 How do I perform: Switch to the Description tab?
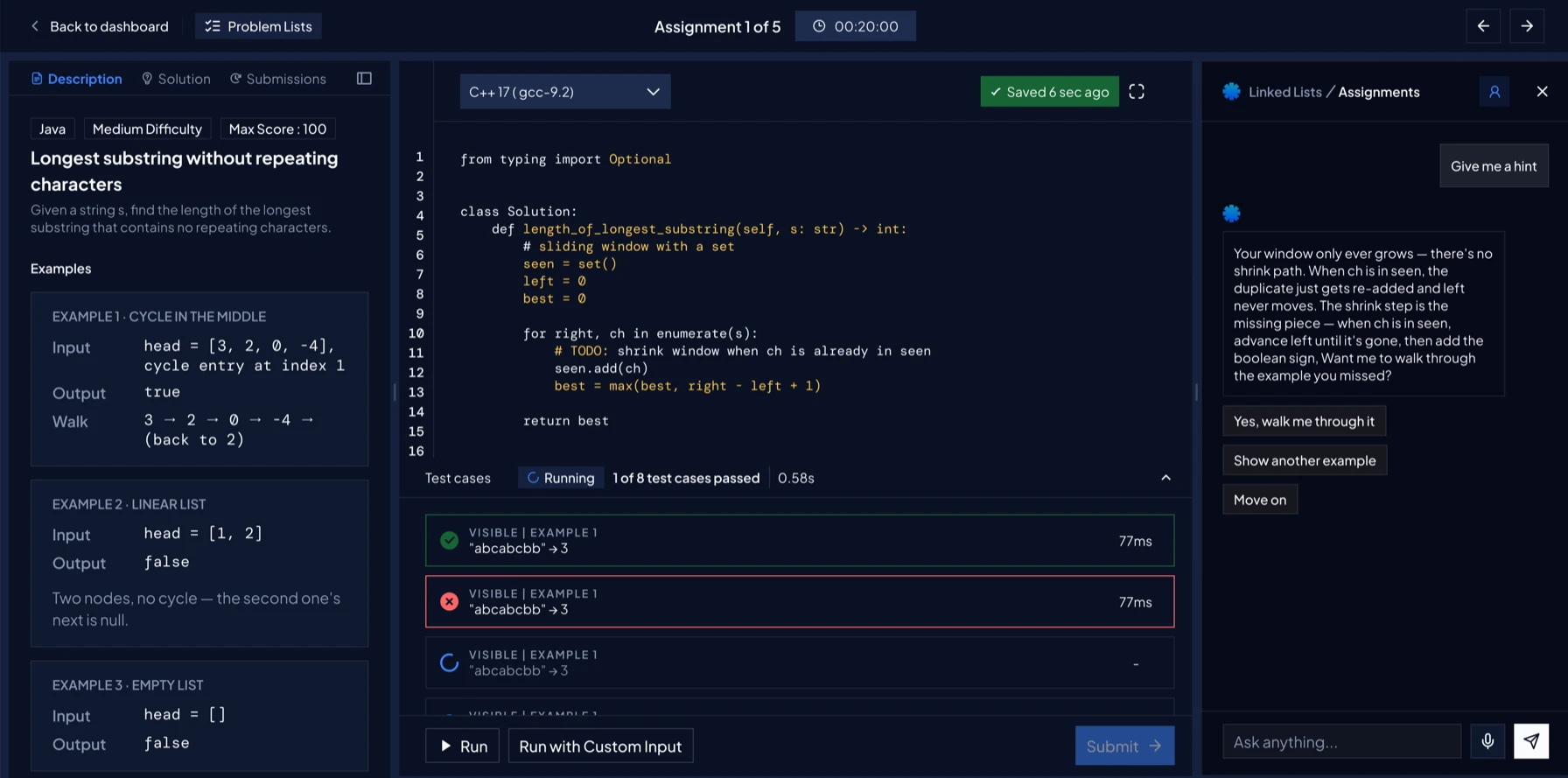(x=76, y=79)
